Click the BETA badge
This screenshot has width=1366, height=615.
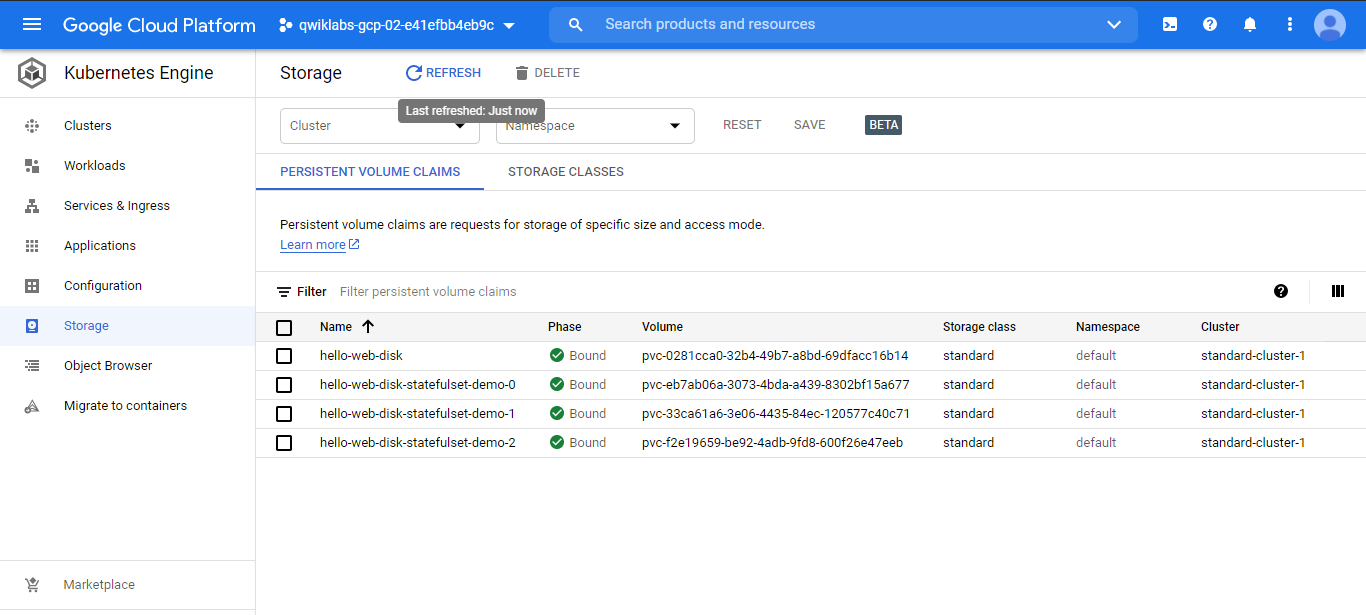tap(884, 125)
